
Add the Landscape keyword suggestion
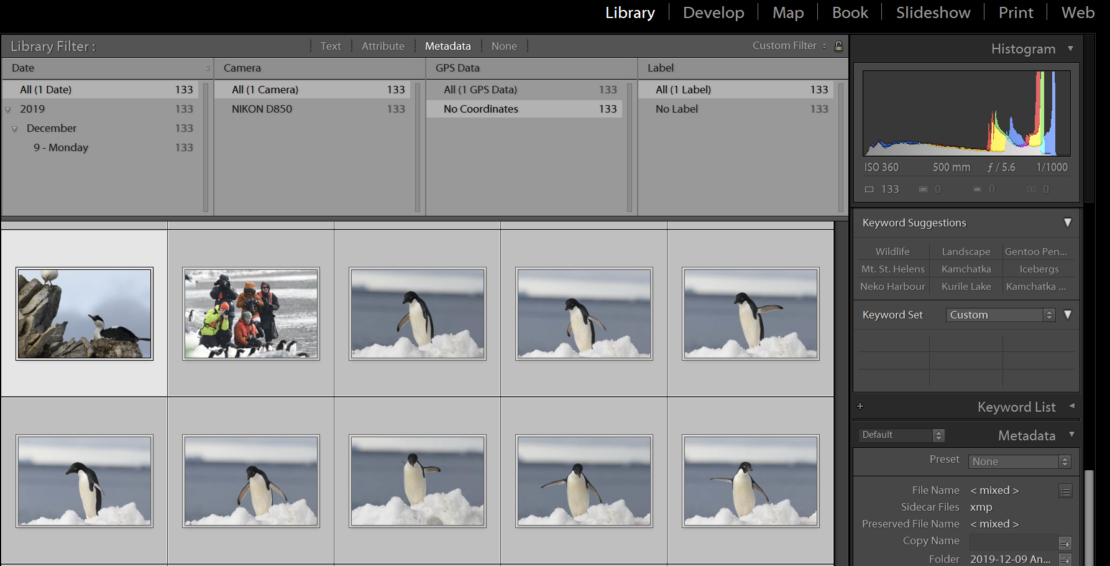[x=966, y=252]
